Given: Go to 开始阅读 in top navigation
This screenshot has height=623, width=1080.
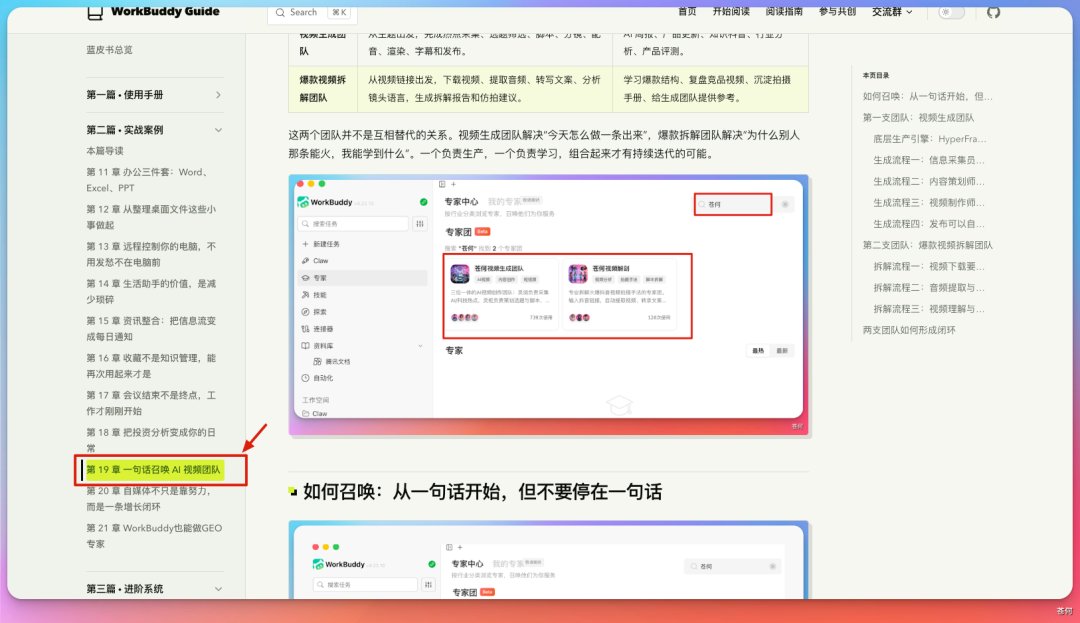Looking at the screenshot, I should click(x=731, y=12).
